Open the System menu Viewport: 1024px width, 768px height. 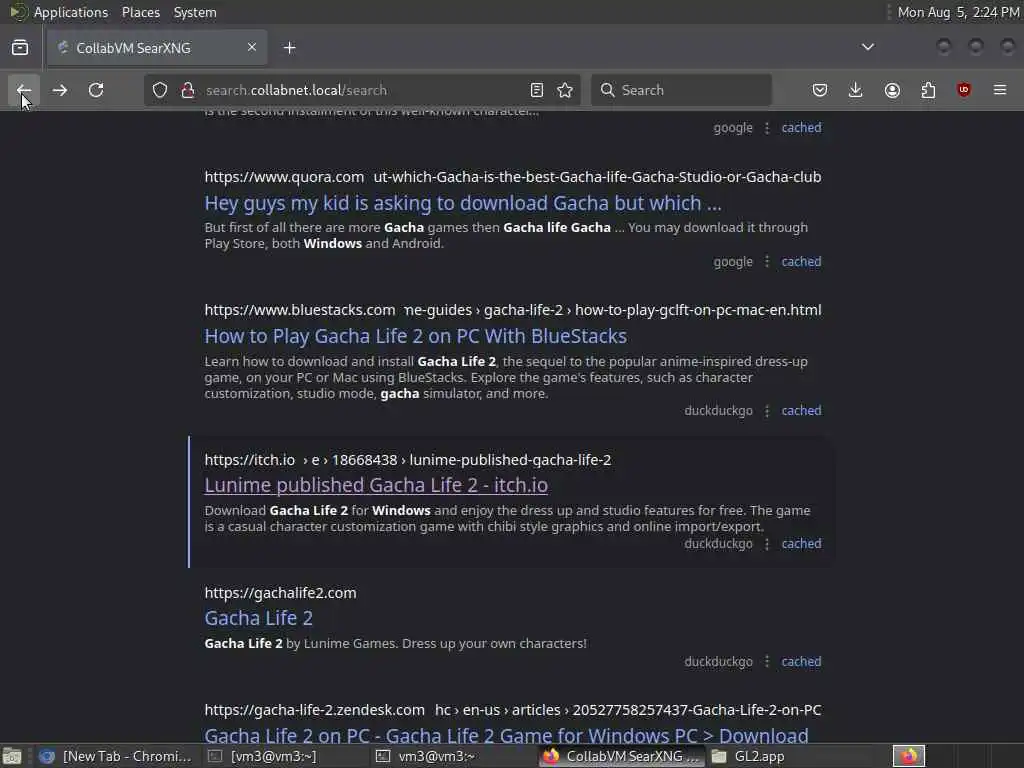tap(195, 12)
